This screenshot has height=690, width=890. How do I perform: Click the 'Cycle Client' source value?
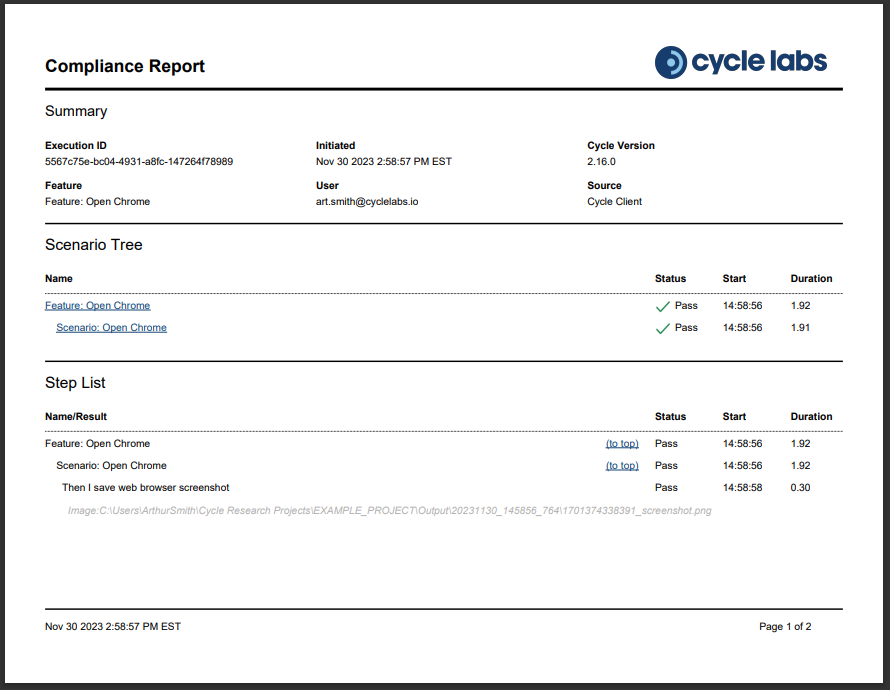(x=614, y=202)
